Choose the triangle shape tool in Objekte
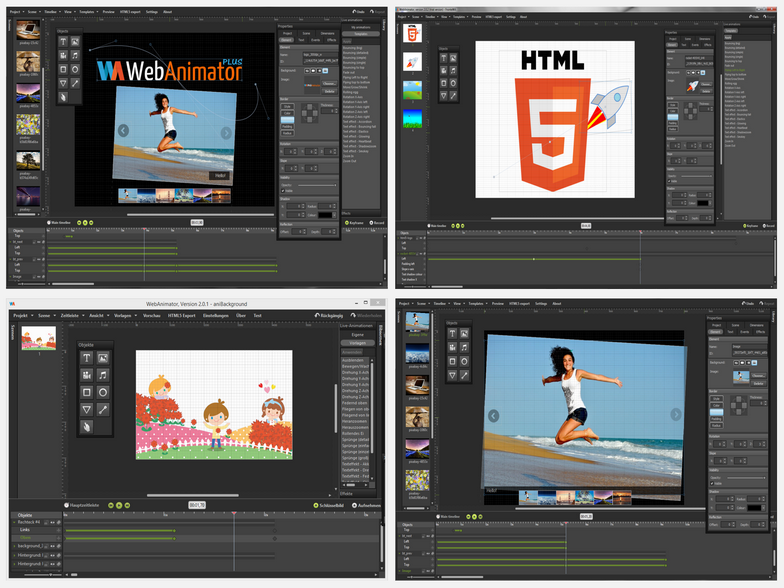 click(86, 410)
